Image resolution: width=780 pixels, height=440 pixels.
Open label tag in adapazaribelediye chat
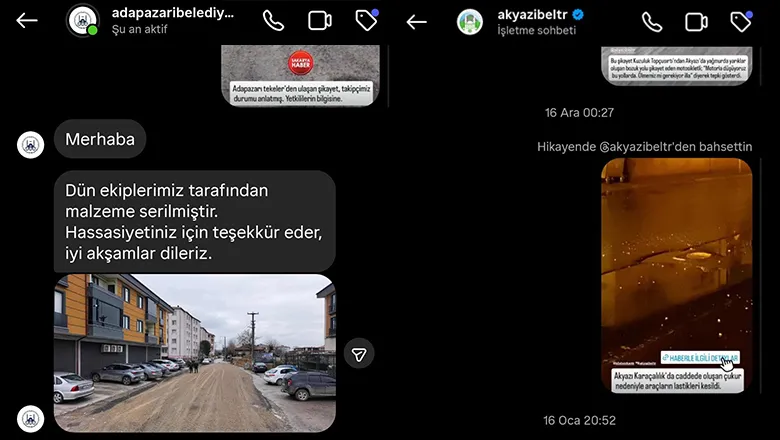click(x=367, y=20)
